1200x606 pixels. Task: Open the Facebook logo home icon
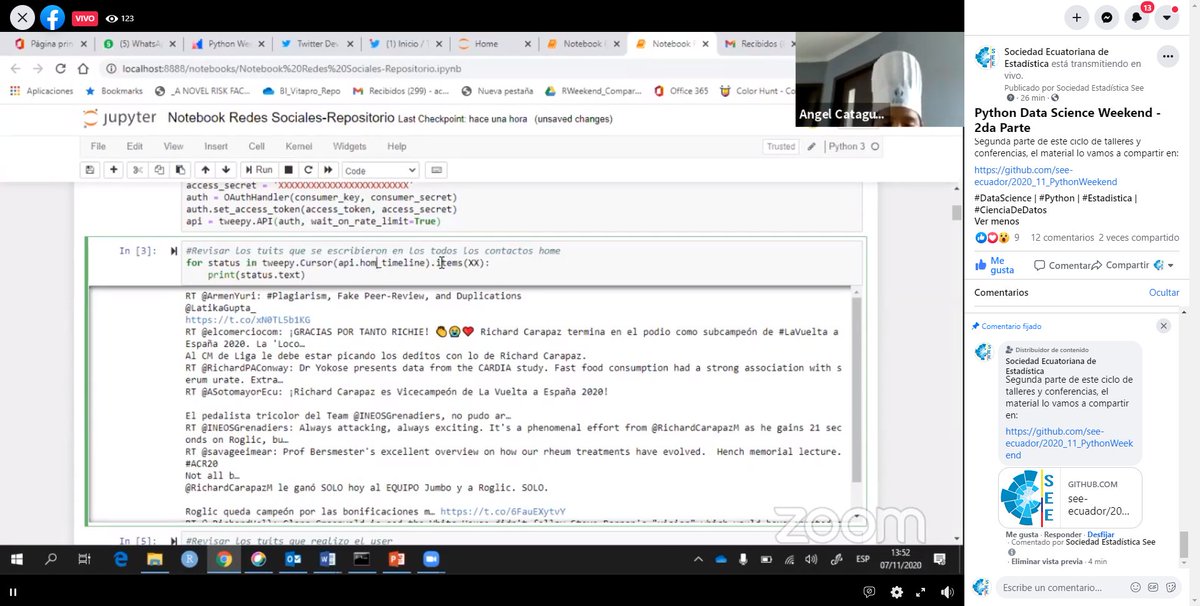point(52,17)
